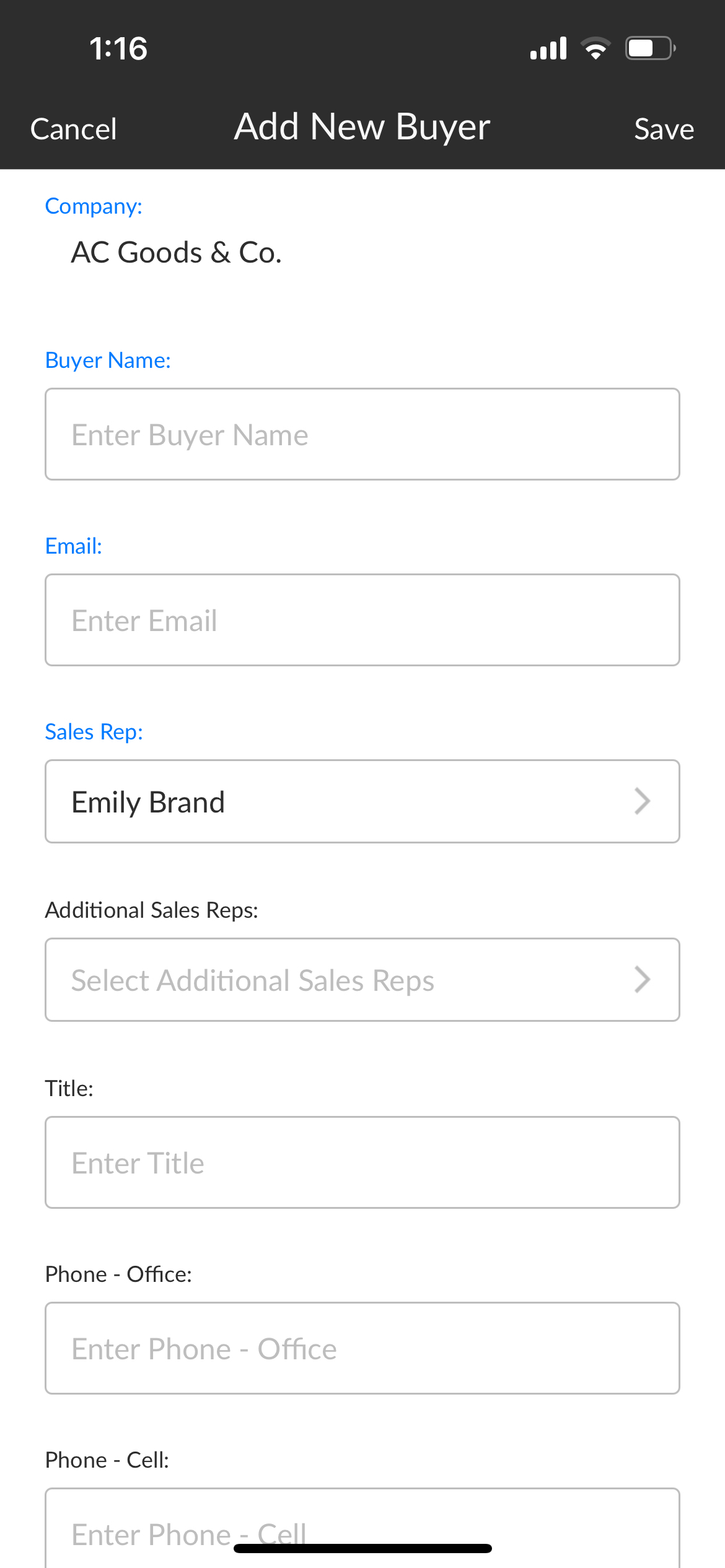Screen dimensions: 725x1568
Task: Tap the Cancel button
Action: click(x=73, y=129)
